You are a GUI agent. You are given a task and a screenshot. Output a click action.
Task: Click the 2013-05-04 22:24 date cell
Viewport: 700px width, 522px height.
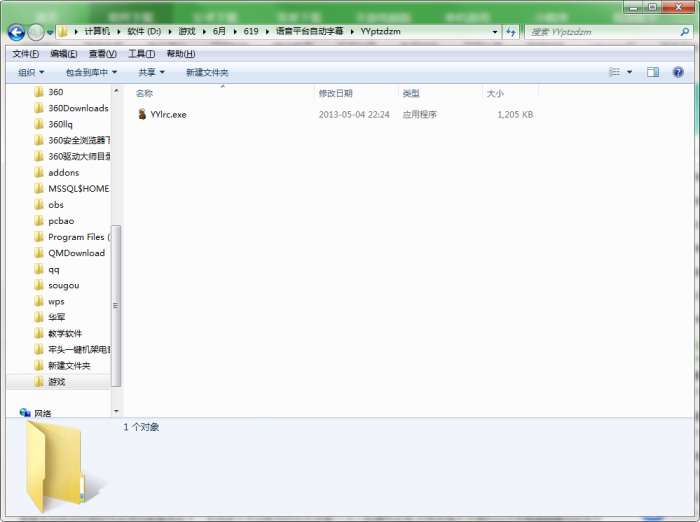click(x=354, y=115)
